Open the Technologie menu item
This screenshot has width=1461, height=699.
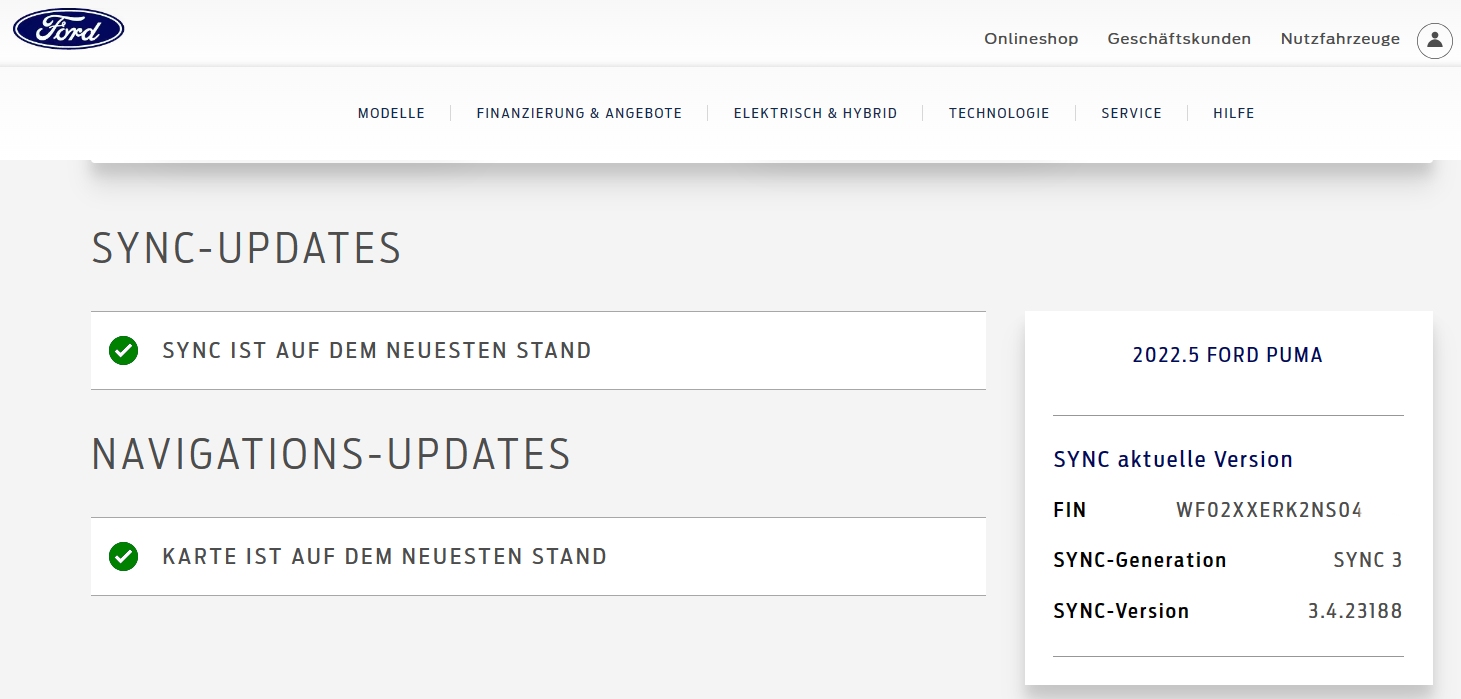click(x=999, y=114)
